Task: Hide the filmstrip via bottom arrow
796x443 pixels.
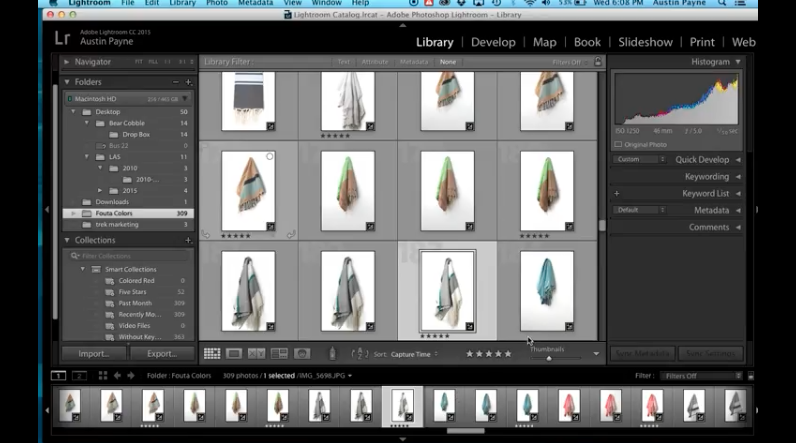Action: coord(403,439)
